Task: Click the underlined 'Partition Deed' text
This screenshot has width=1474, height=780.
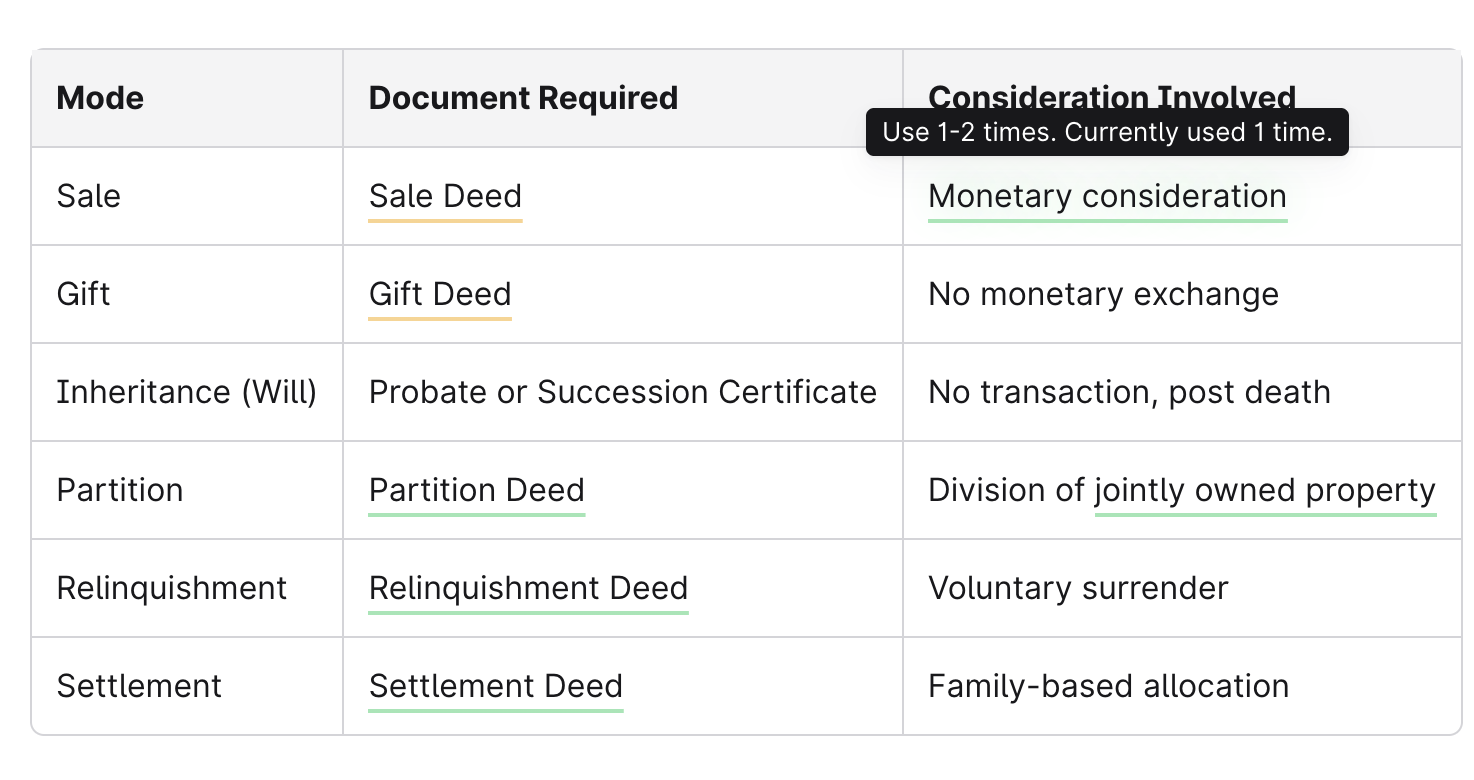Action: 476,490
